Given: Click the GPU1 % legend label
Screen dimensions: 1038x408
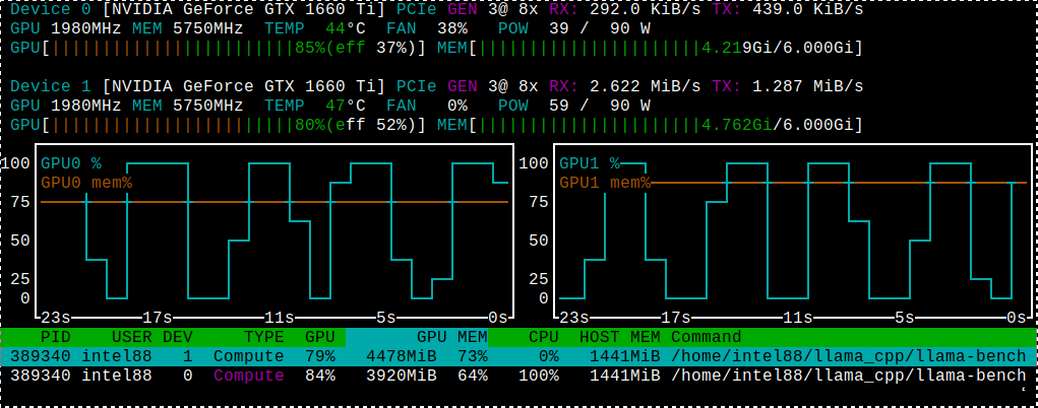Looking at the screenshot, I should point(590,163).
